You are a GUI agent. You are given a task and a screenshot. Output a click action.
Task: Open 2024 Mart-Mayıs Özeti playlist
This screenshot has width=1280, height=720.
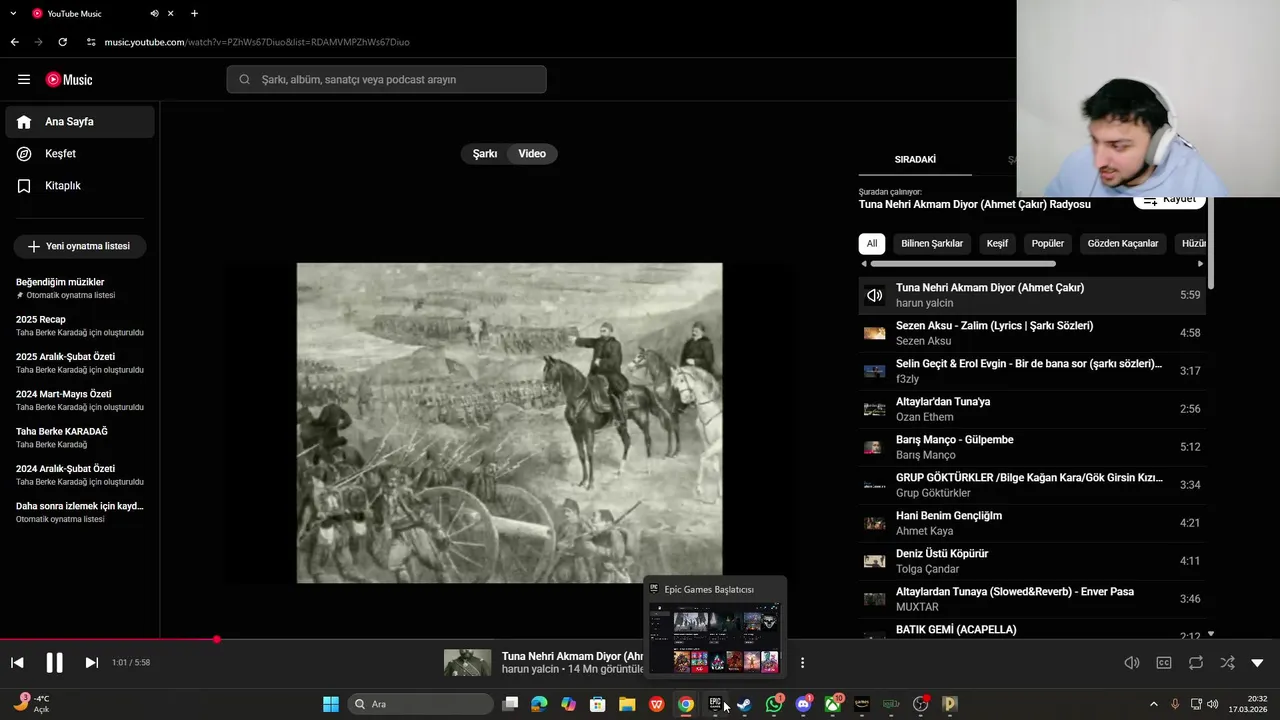tap(80, 400)
